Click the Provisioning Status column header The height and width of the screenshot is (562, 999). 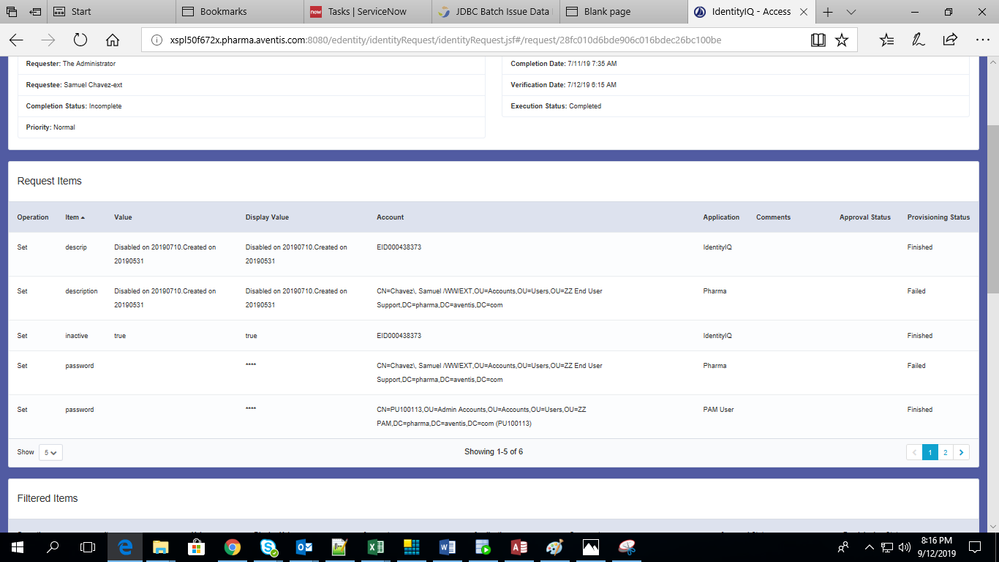(x=938, y=217)
